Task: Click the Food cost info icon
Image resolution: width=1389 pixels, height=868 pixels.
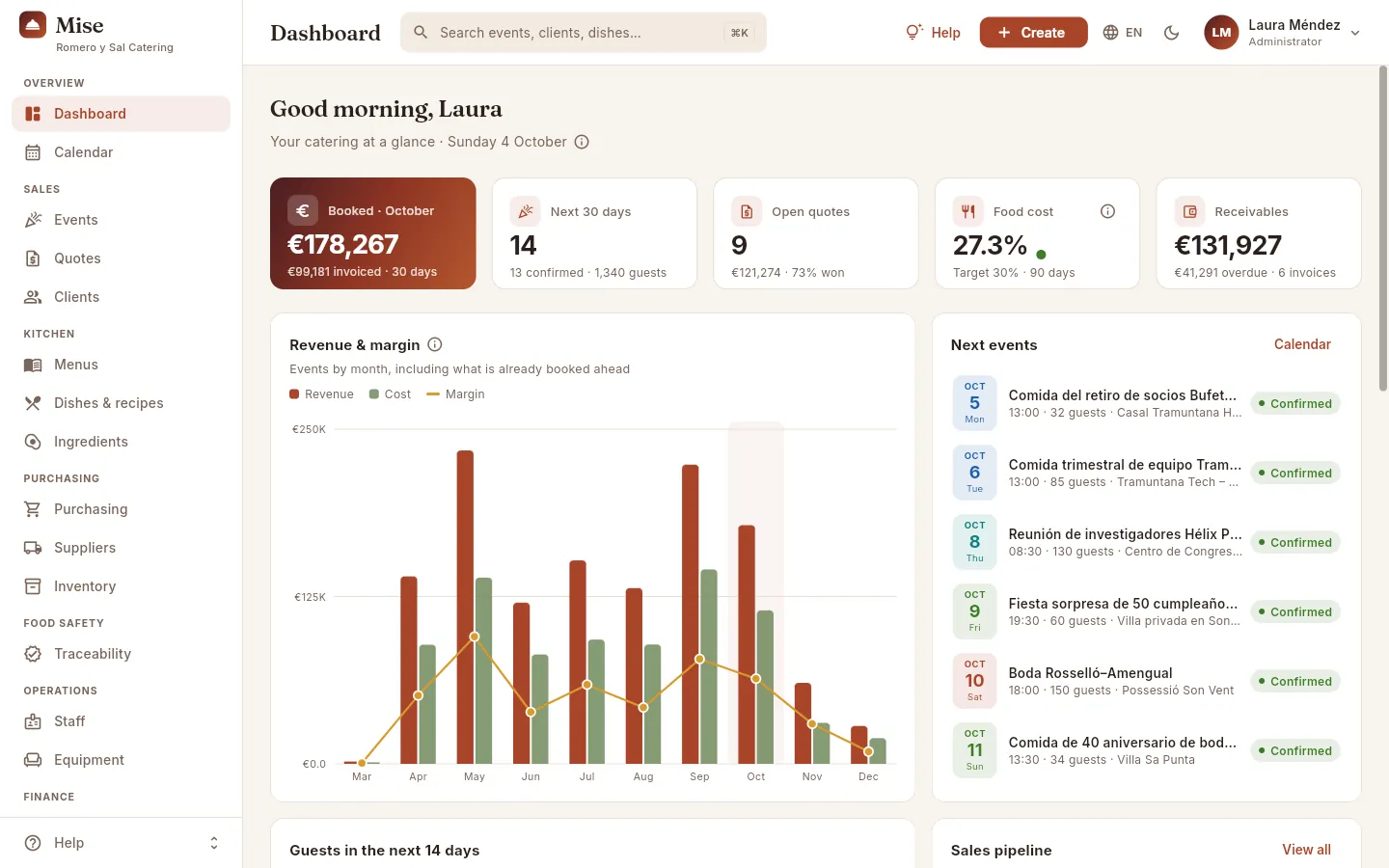Action: [1108, 211]
